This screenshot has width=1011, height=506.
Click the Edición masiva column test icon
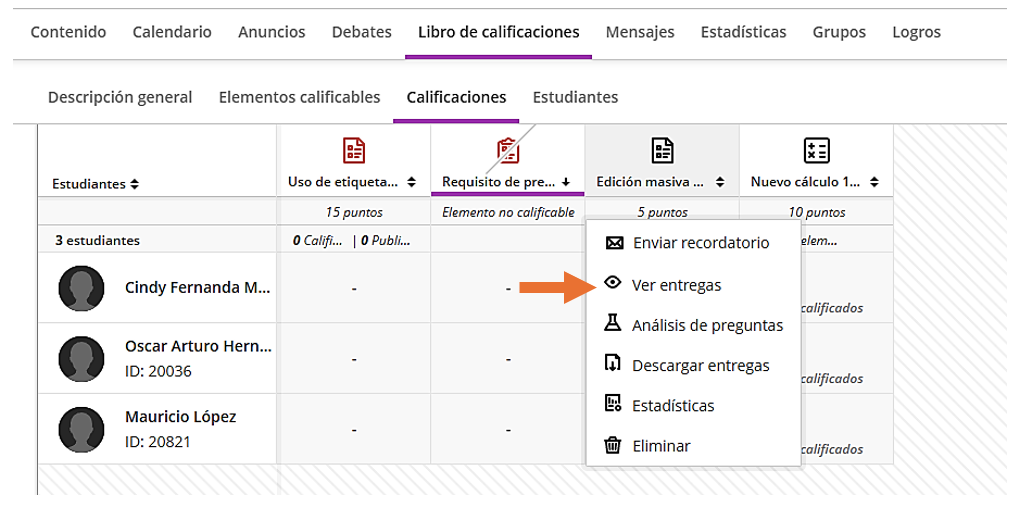(662, 151)
